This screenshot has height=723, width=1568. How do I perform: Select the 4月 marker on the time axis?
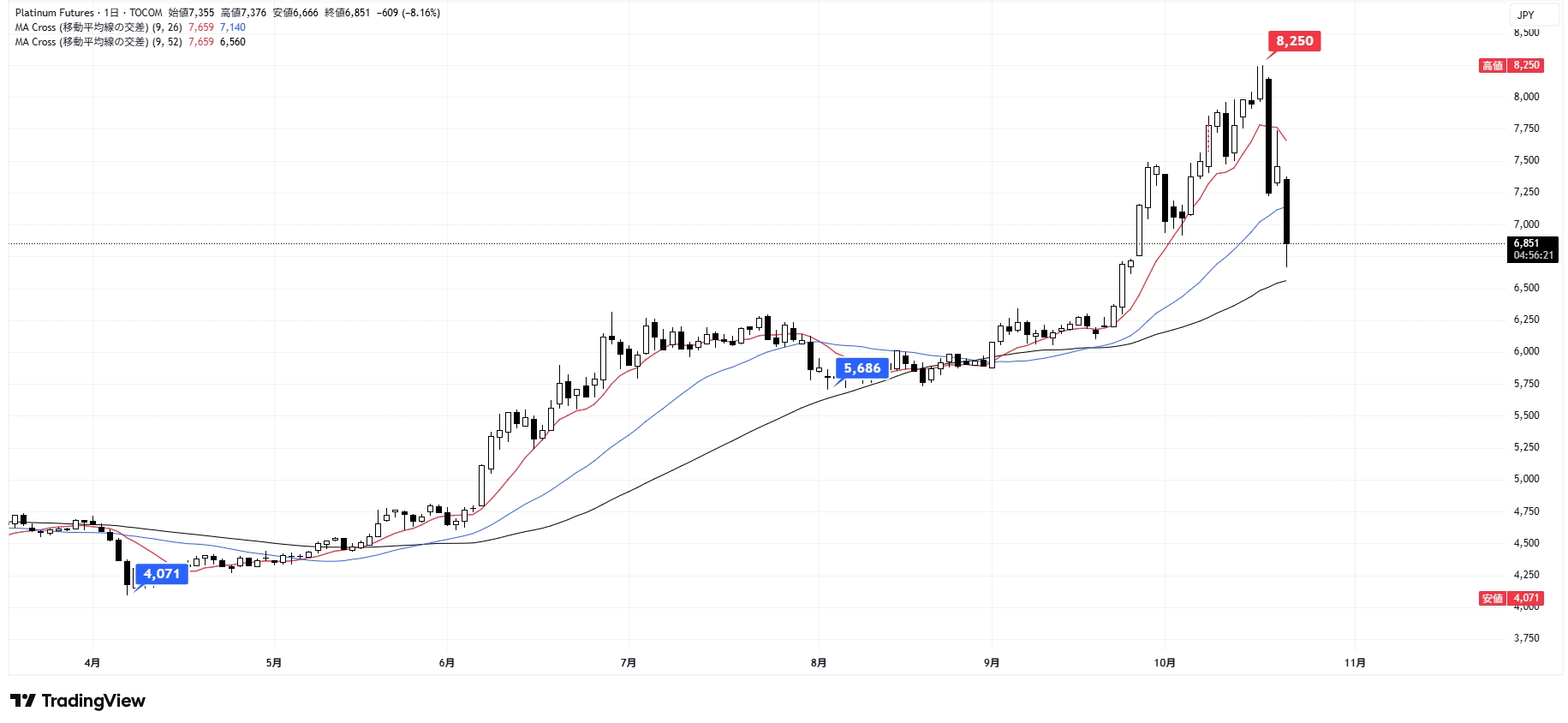(92, 663)
